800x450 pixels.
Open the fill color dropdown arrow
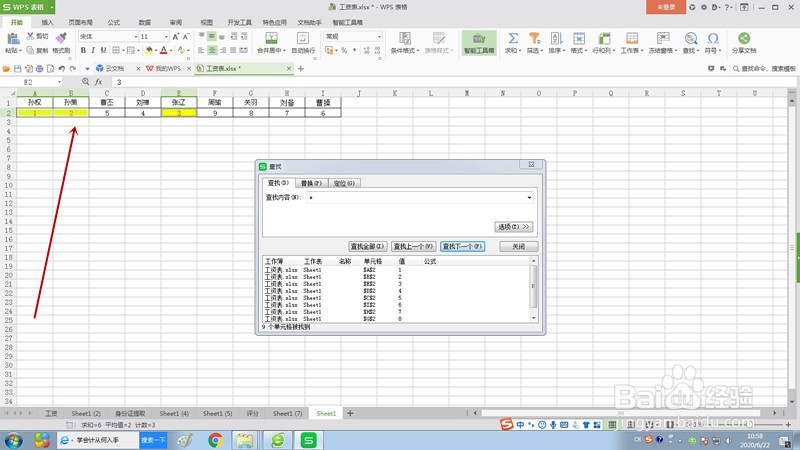coord(156,51)
